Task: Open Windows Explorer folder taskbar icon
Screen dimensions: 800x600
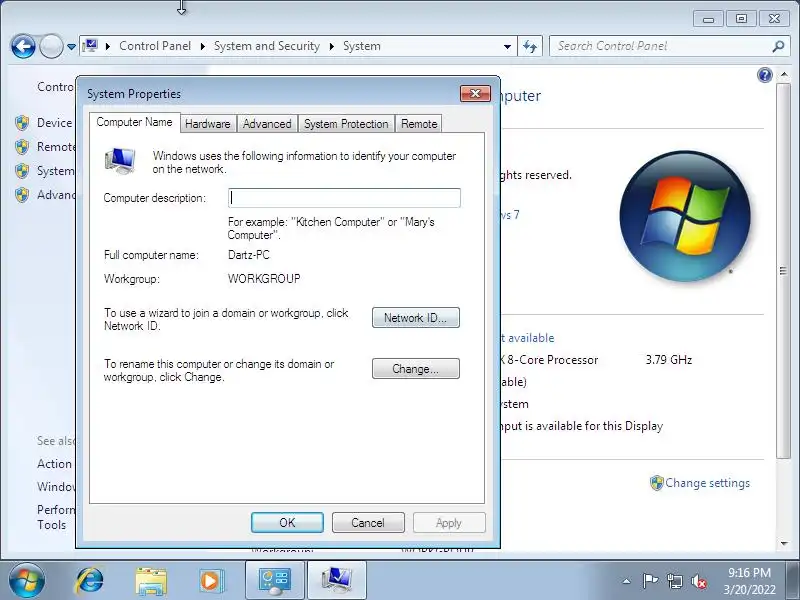Action: (x=151, y=581)
